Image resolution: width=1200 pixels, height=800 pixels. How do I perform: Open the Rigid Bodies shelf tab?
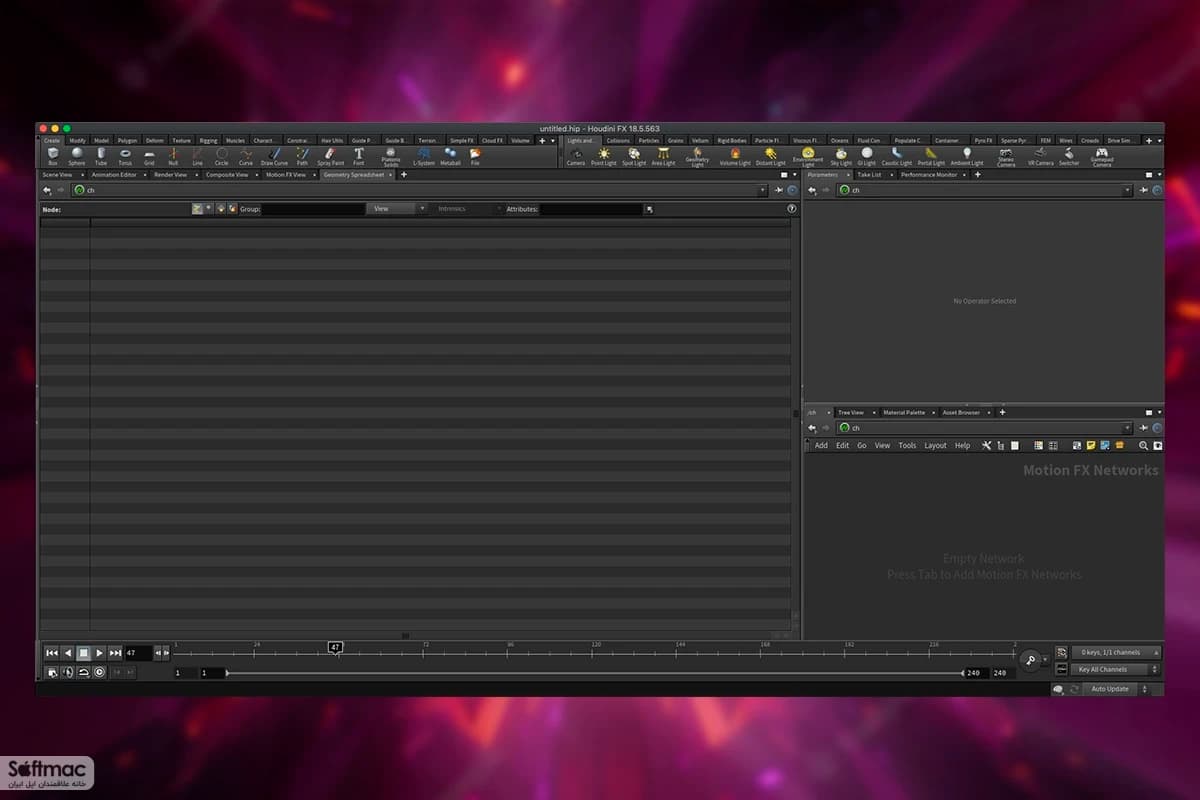coord(732,141)
